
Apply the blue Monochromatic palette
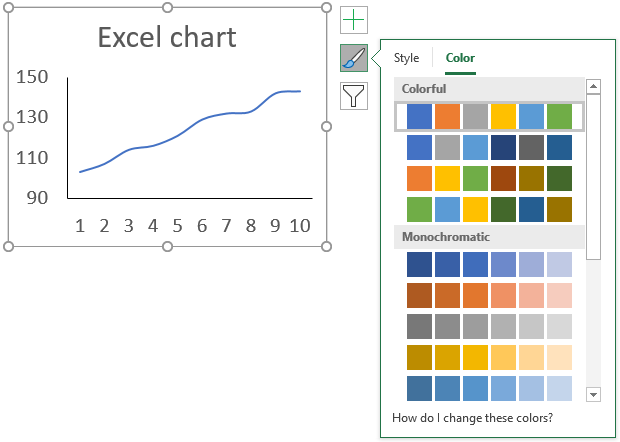489,264
